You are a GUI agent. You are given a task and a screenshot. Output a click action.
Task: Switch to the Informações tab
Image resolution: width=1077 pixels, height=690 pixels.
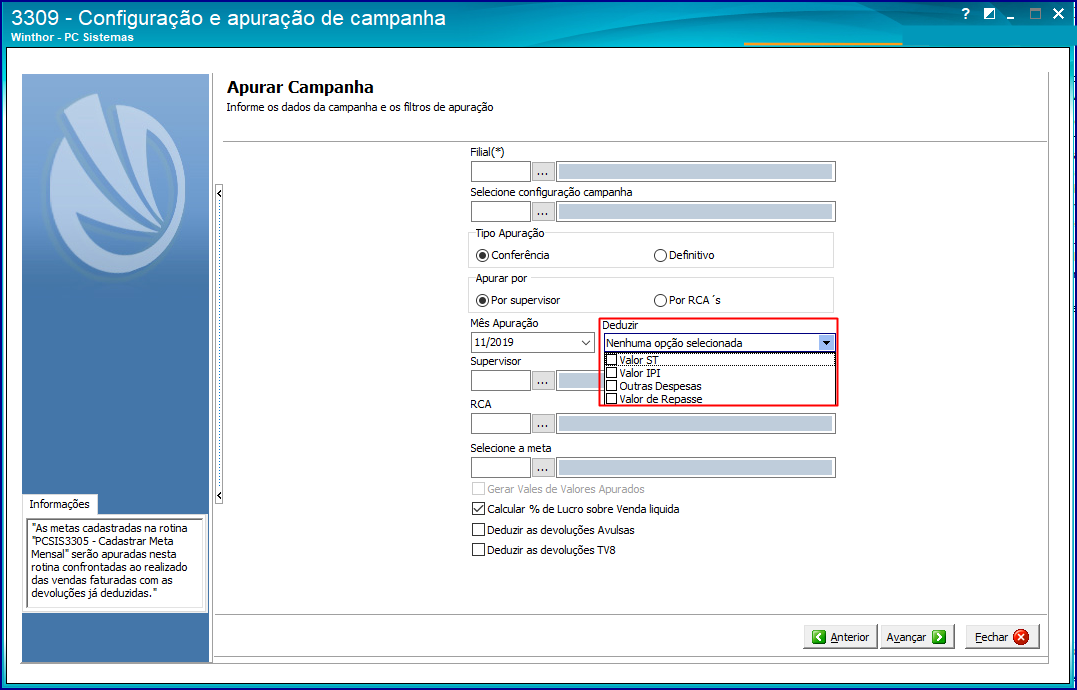[x=60, y=504]
